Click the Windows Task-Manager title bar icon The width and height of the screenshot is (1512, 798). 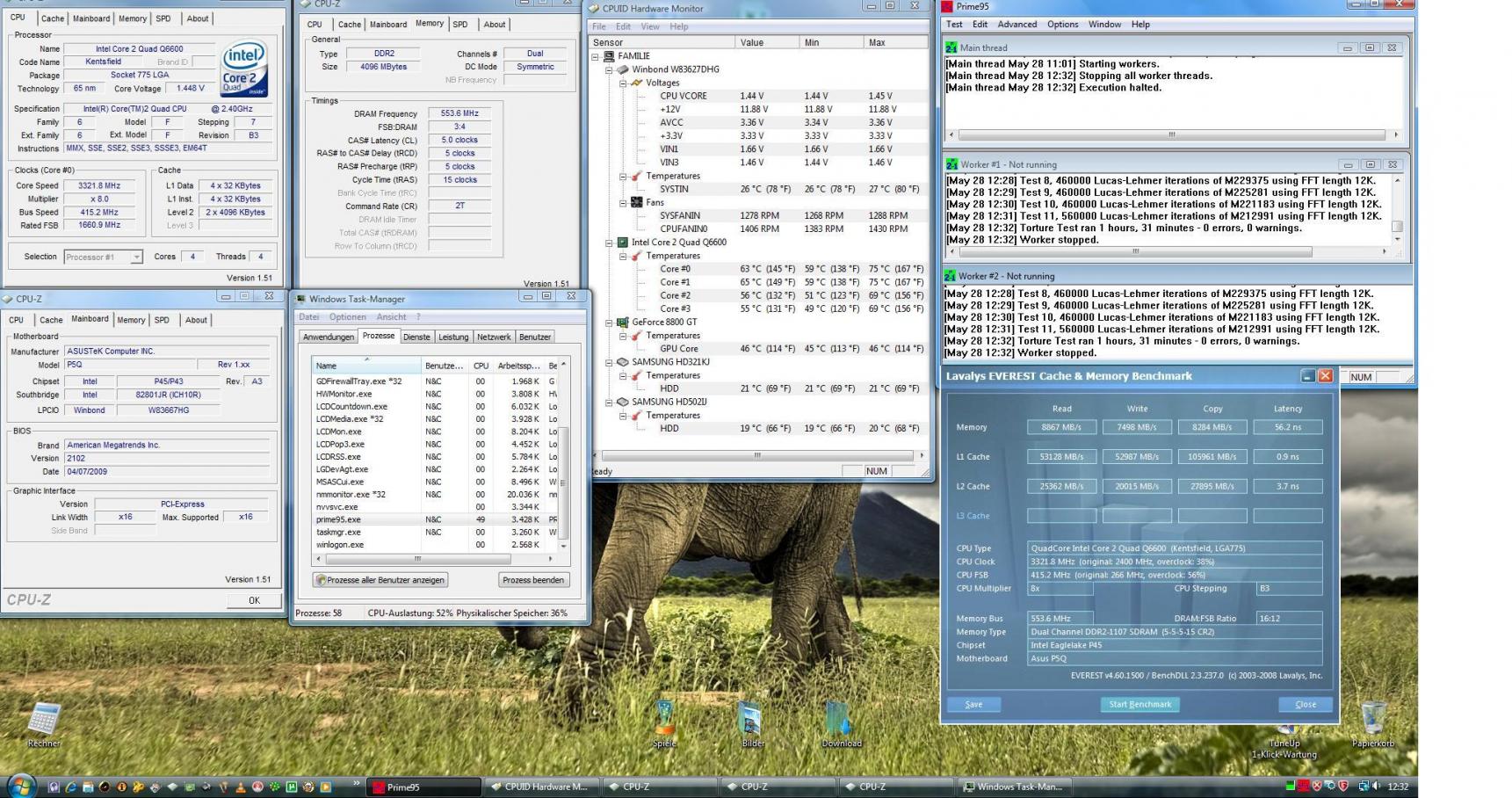[300, 299]
